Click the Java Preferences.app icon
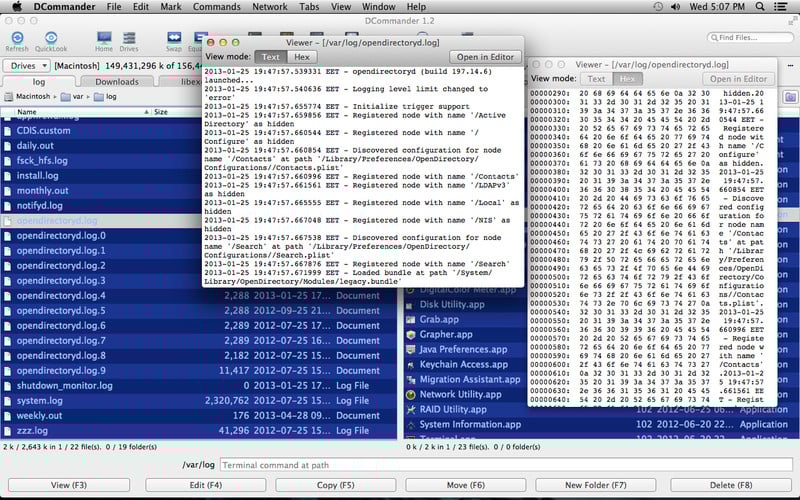800x500 pixels. coord(410,350)
